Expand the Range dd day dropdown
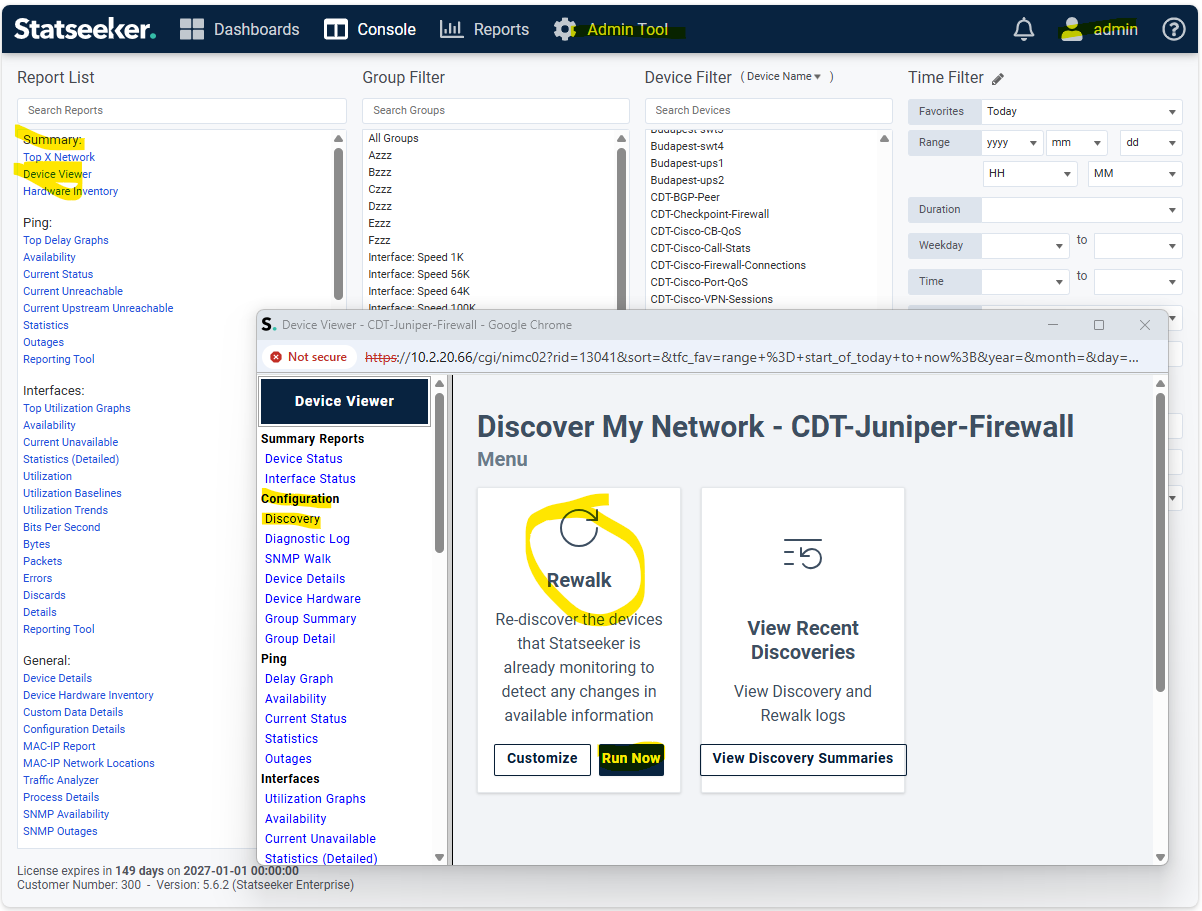1202x911 pixels. tap(1151, 143)
